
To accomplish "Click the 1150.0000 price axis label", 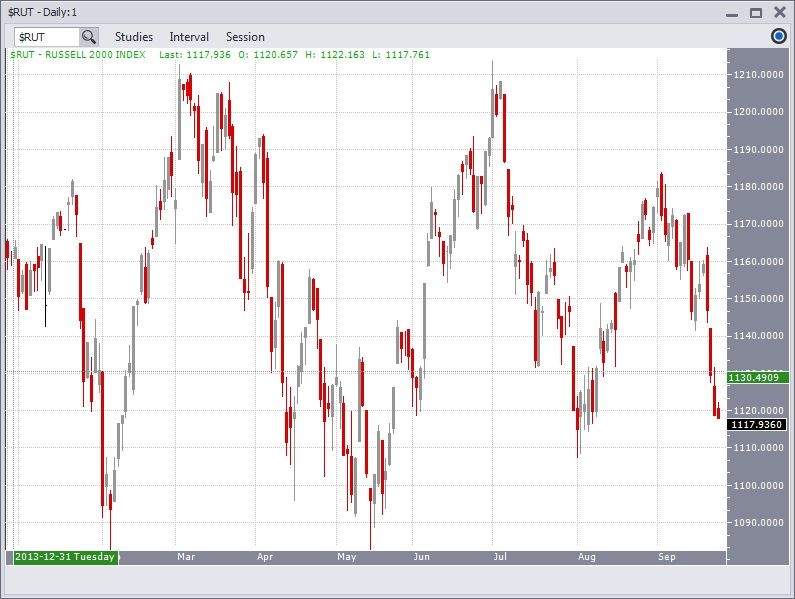I will coord(758,299).
